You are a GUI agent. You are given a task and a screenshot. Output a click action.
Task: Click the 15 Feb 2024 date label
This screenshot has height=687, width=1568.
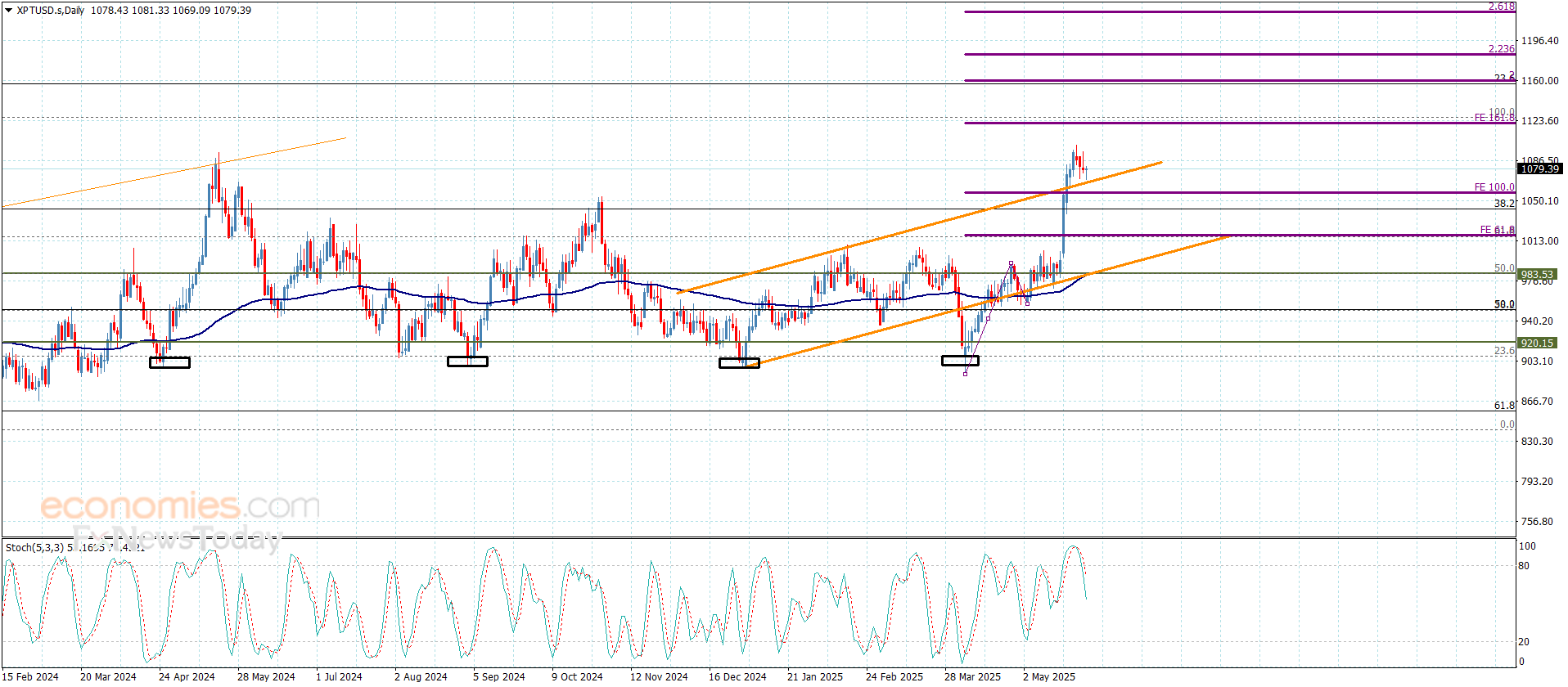(31, 677)
